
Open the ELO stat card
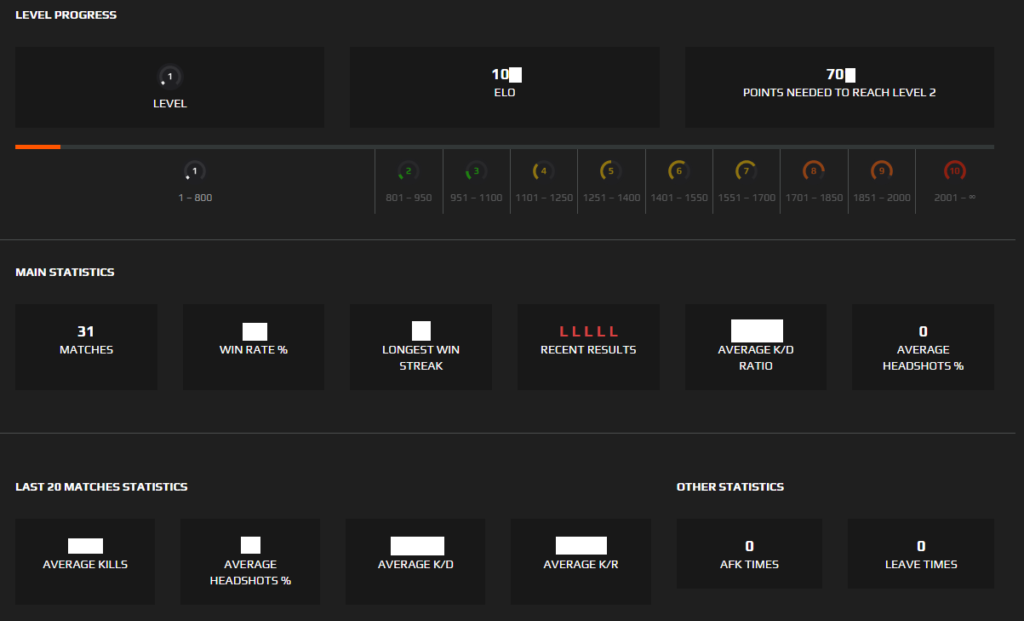pos(504,87)
